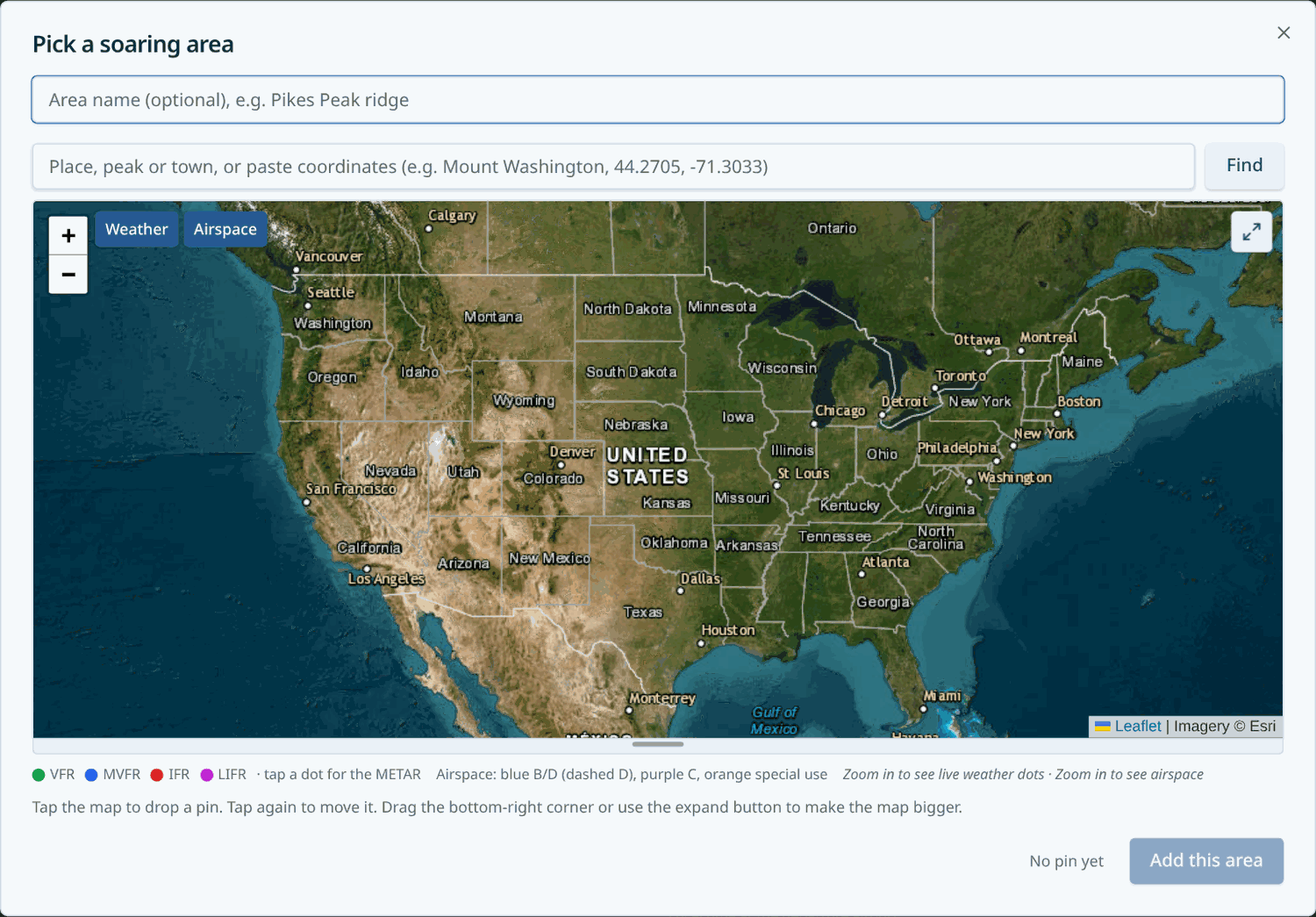Toggle the Airspace overlay
The image size is (1316, 917).
(x=225, y=229)
